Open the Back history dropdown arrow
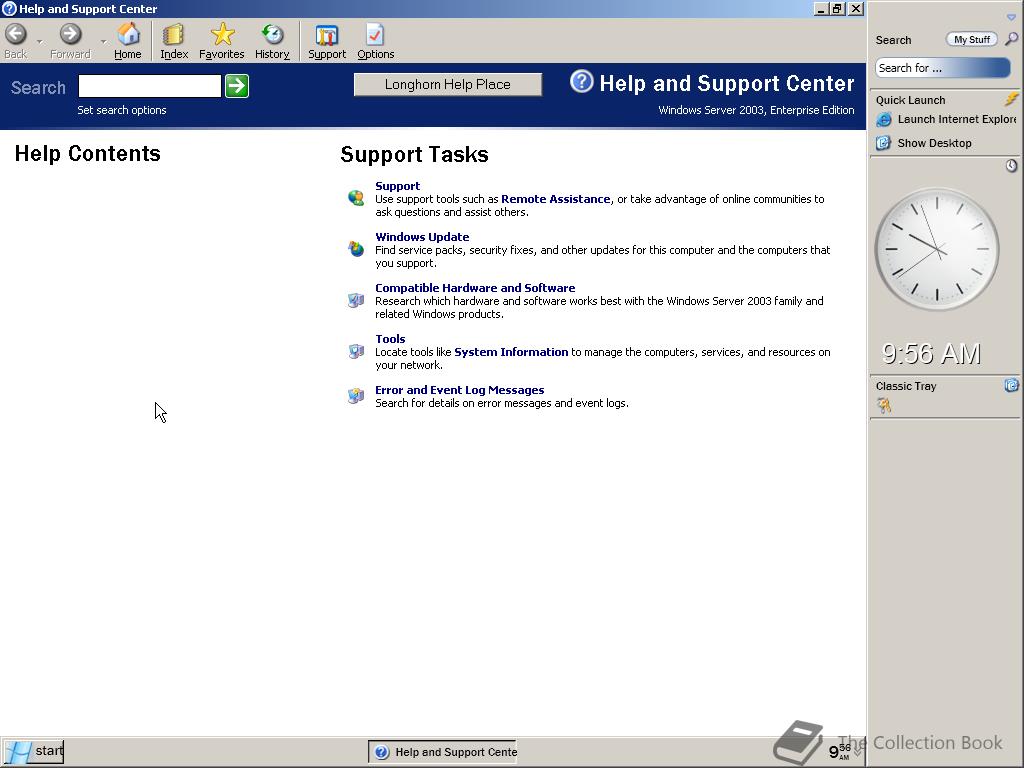This screenshot has width=1024, height=768. point(40,42)
